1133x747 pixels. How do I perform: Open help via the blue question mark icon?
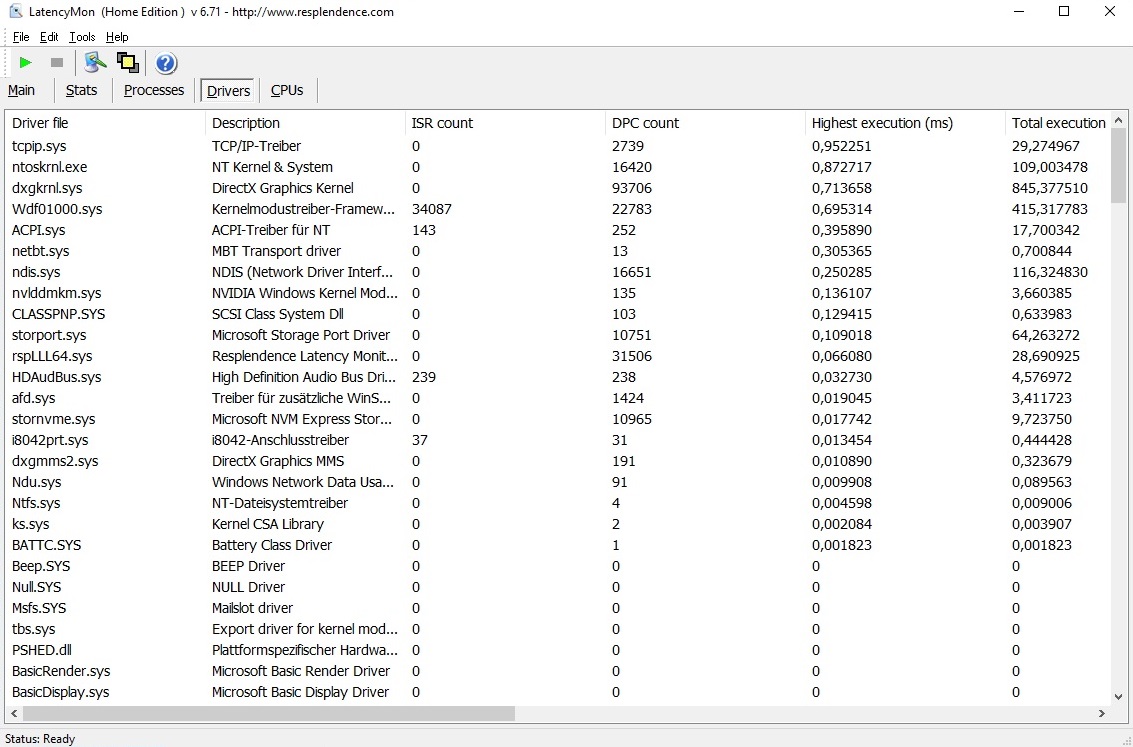pyautogui.click(x=166, y=64)
